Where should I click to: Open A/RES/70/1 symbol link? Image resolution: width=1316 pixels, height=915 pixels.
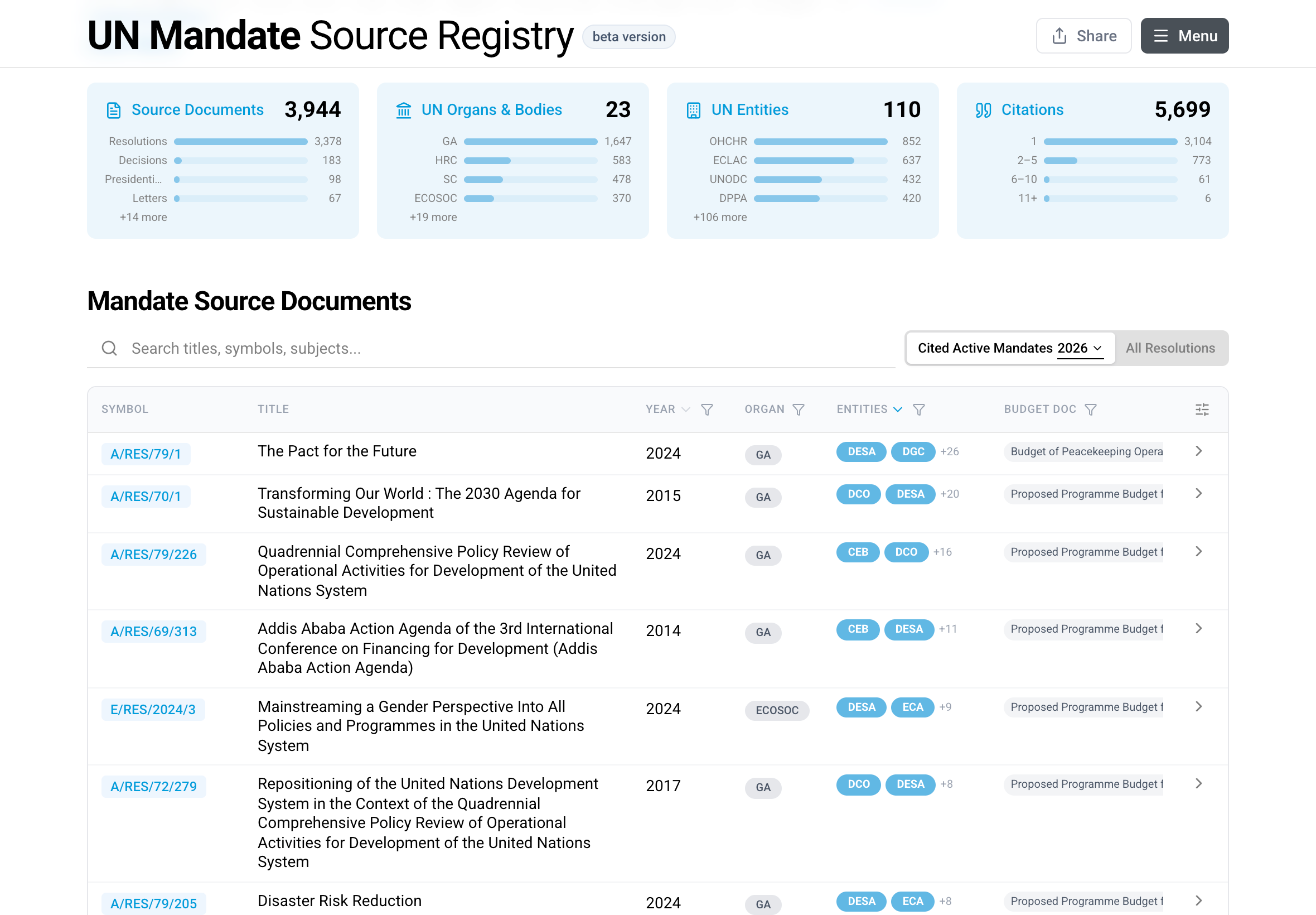coord(146,497)
